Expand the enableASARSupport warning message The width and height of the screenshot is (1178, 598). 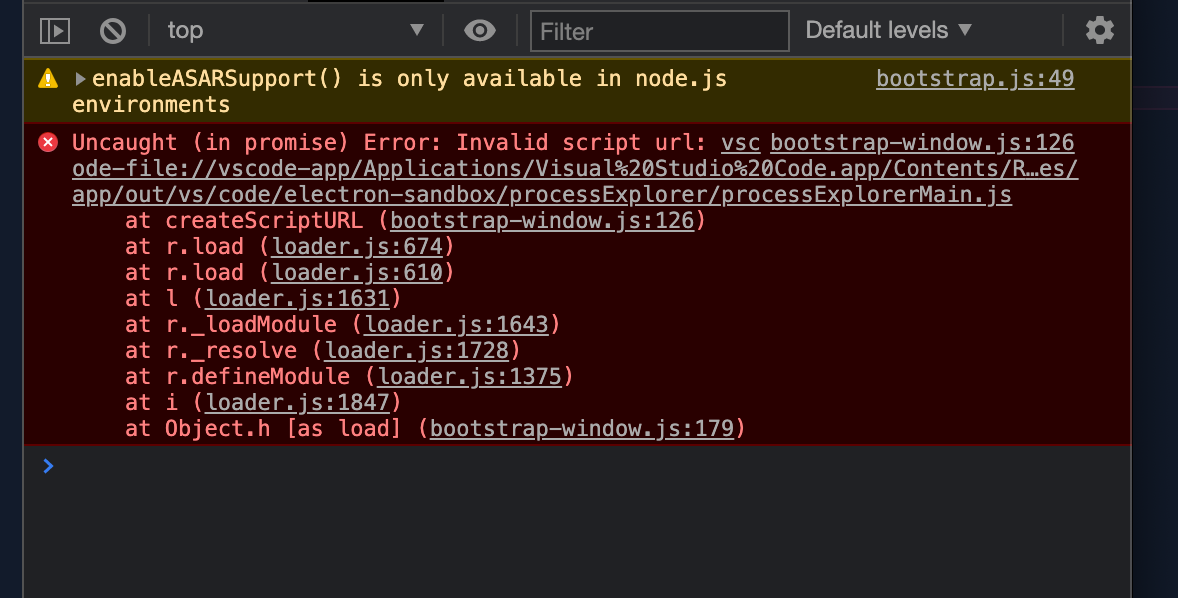click(x=78, y=77)
